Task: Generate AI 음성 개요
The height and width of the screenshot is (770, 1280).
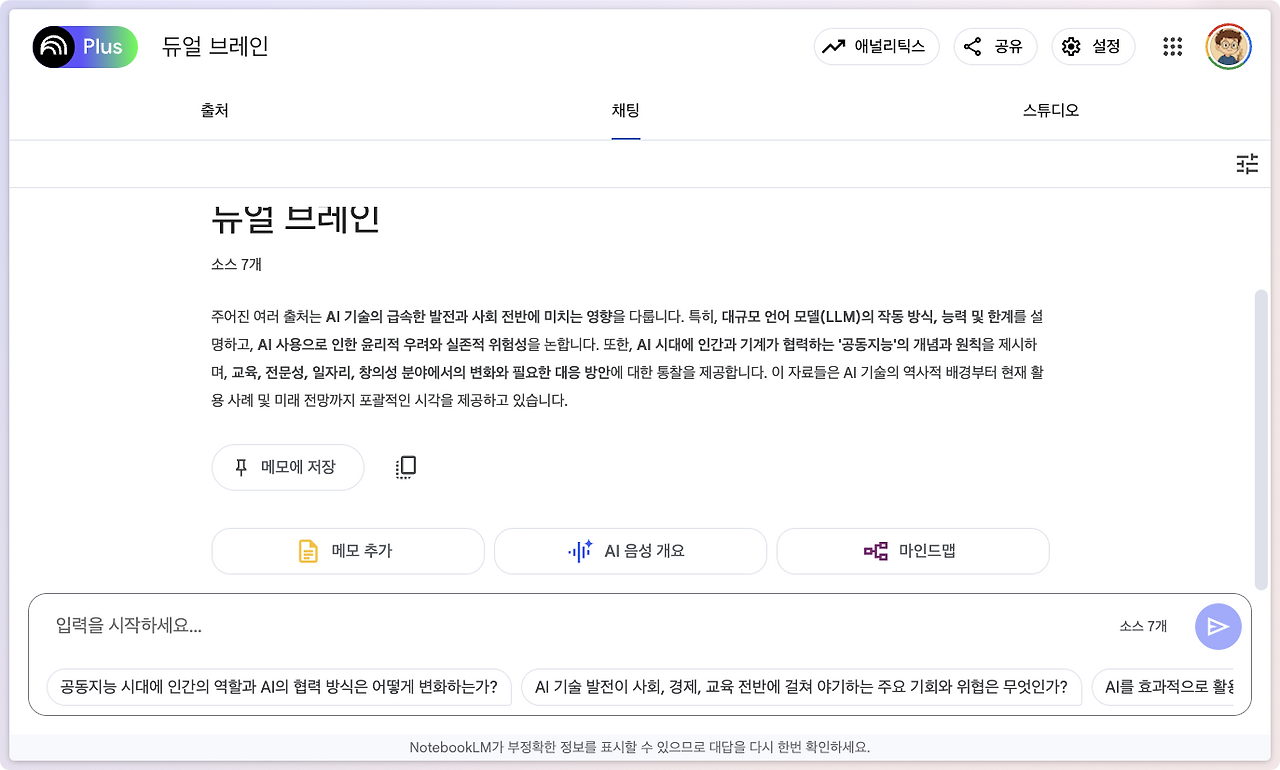Action: point(630,551)
